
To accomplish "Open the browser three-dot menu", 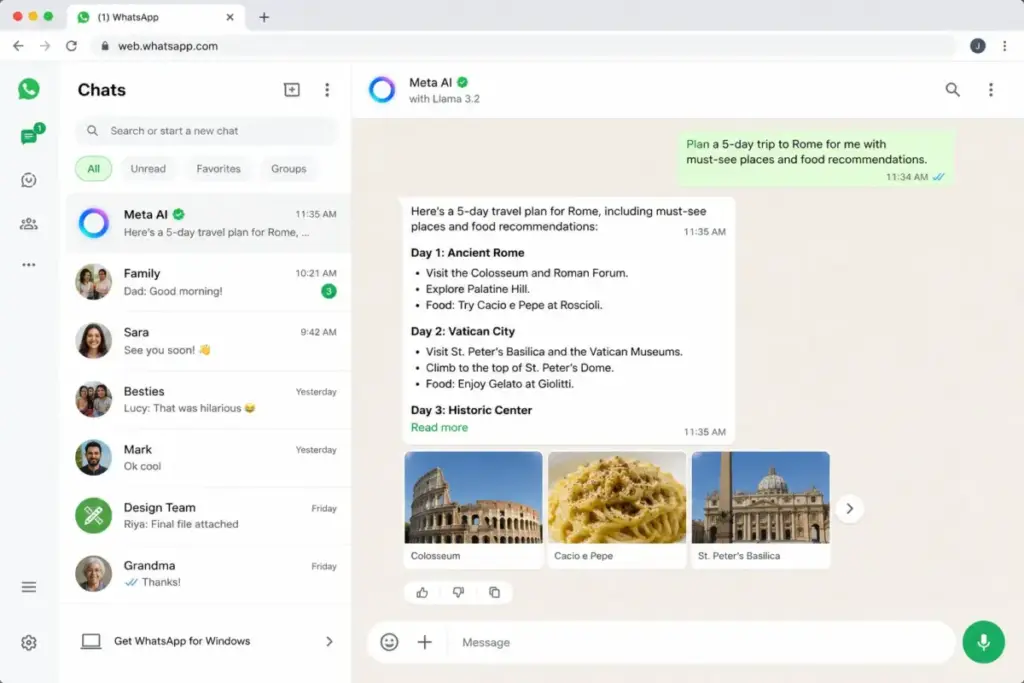I will click(1004, 46).
